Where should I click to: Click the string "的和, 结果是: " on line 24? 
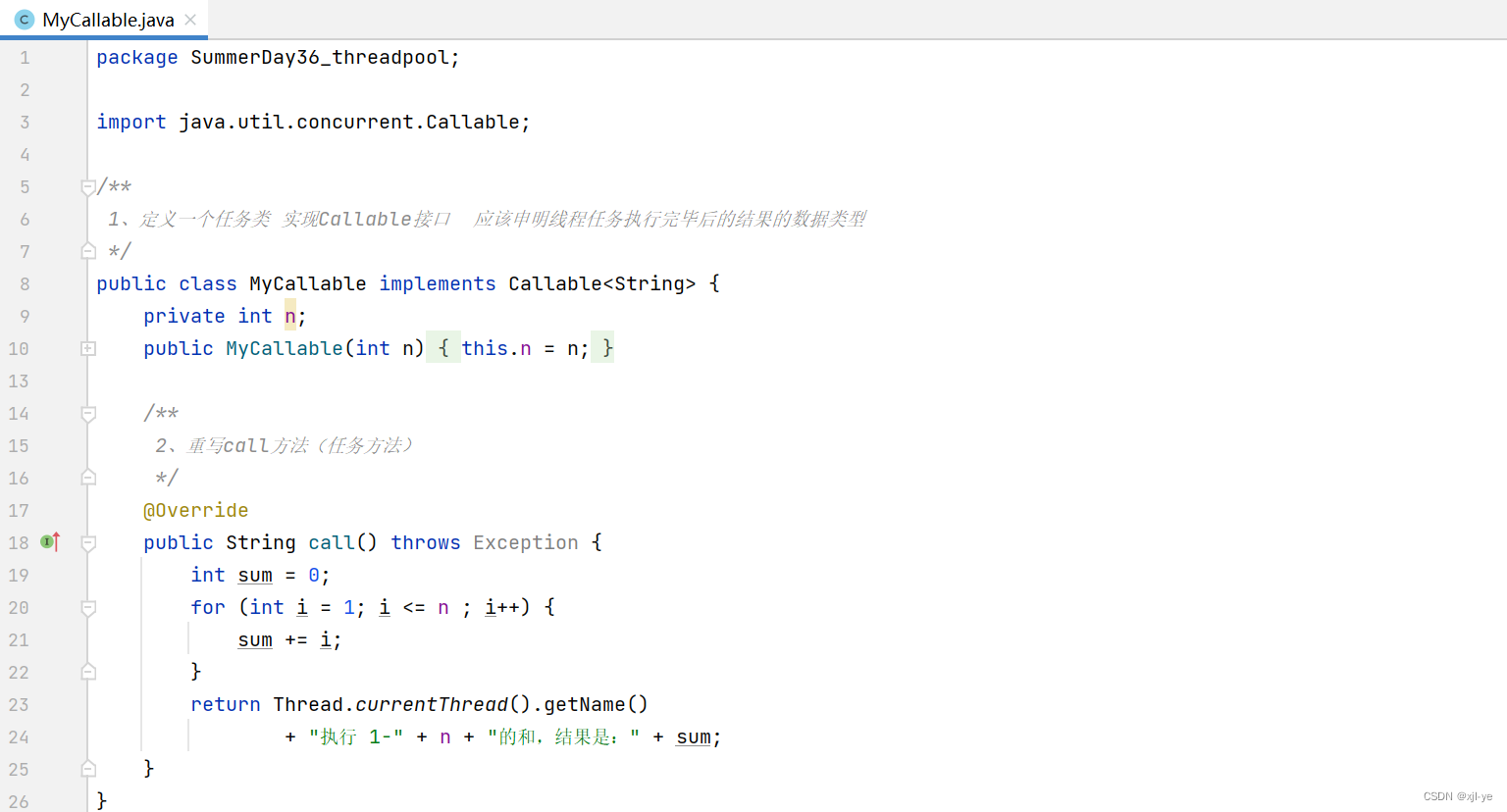[564, 737]
